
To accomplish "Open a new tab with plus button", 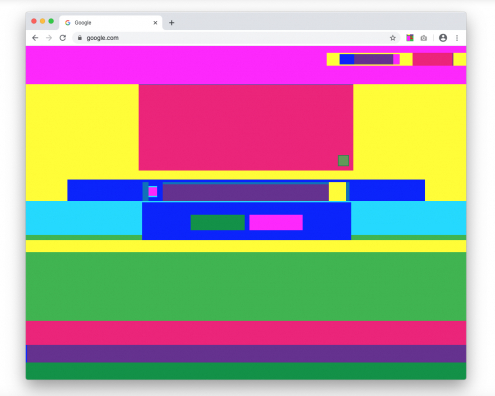I will [171, 23].
